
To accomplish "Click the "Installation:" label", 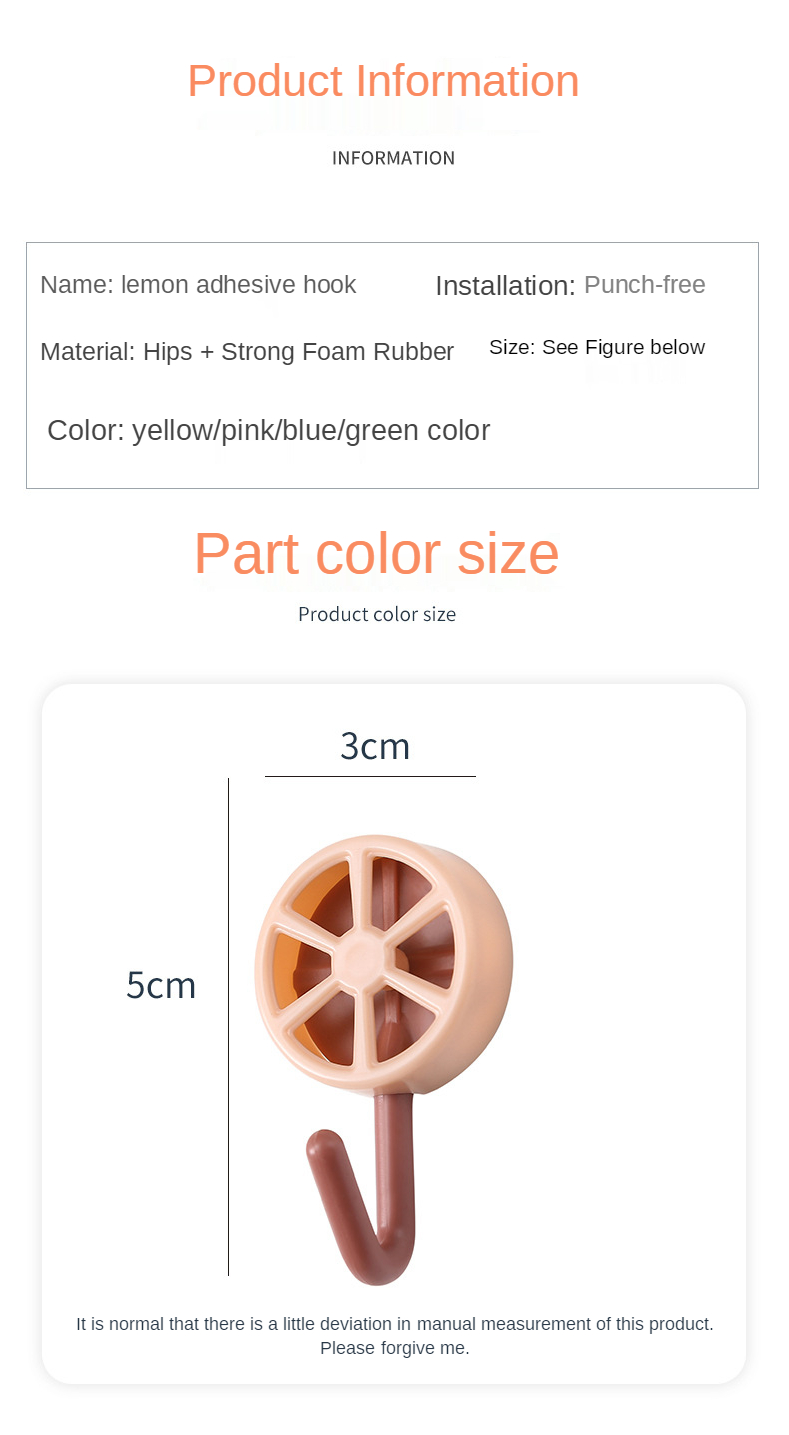I will 505,286.
